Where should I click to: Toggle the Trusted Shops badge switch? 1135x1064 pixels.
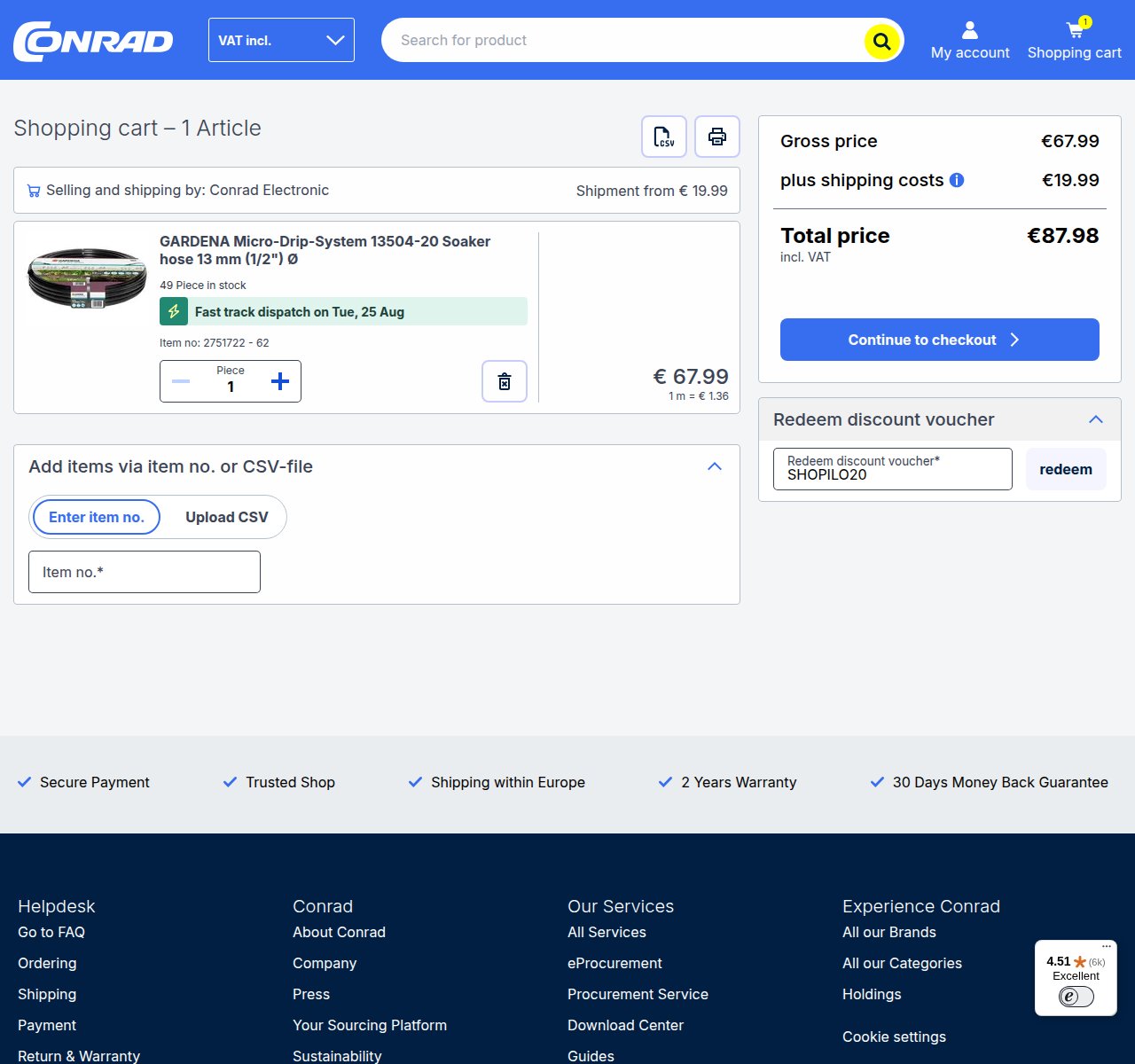tap(1076, 997)
